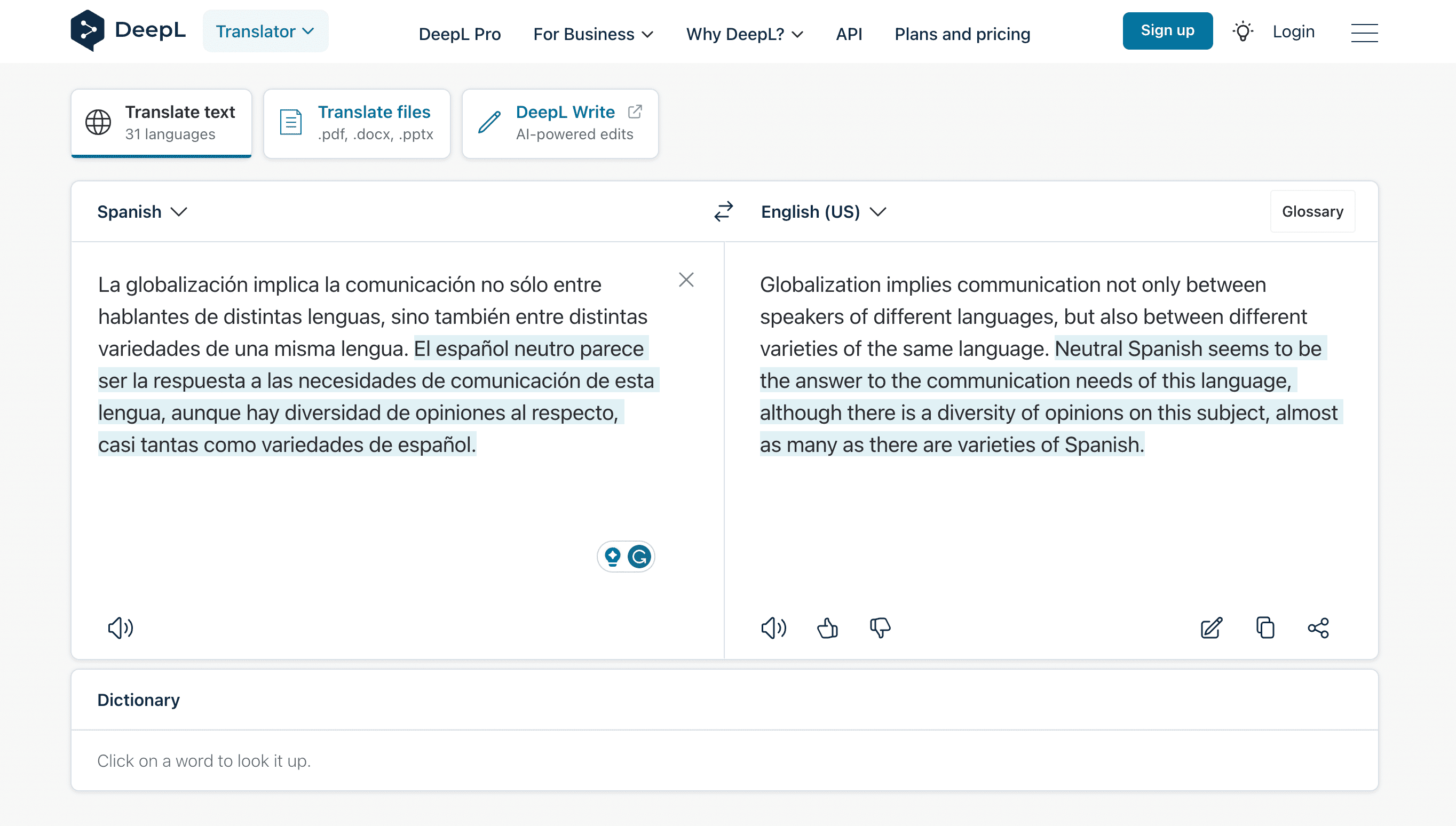Give thumbs up to translation

click(827, 628)
